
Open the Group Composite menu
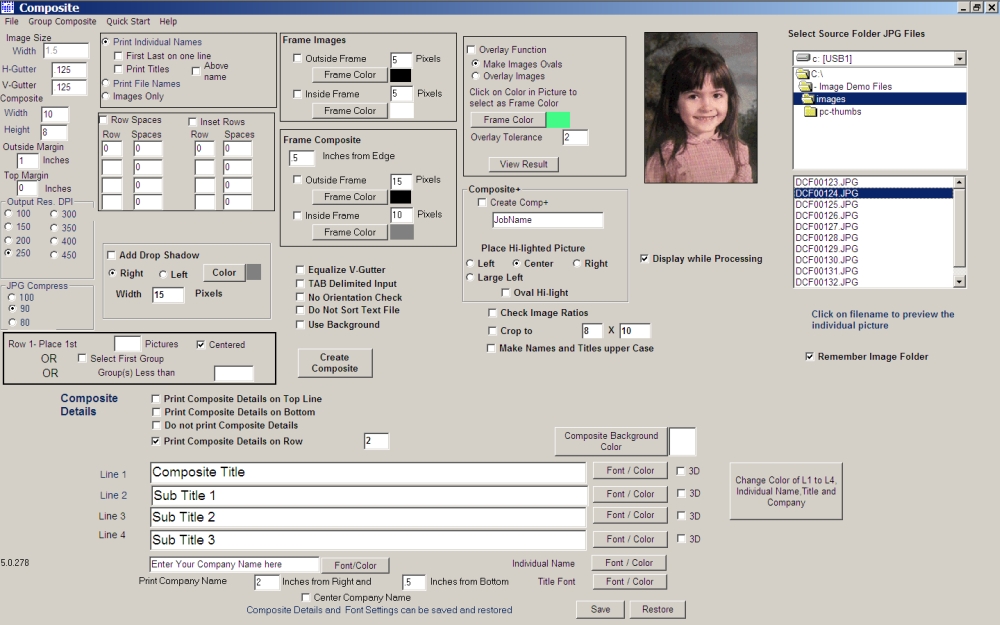(62, 21)
